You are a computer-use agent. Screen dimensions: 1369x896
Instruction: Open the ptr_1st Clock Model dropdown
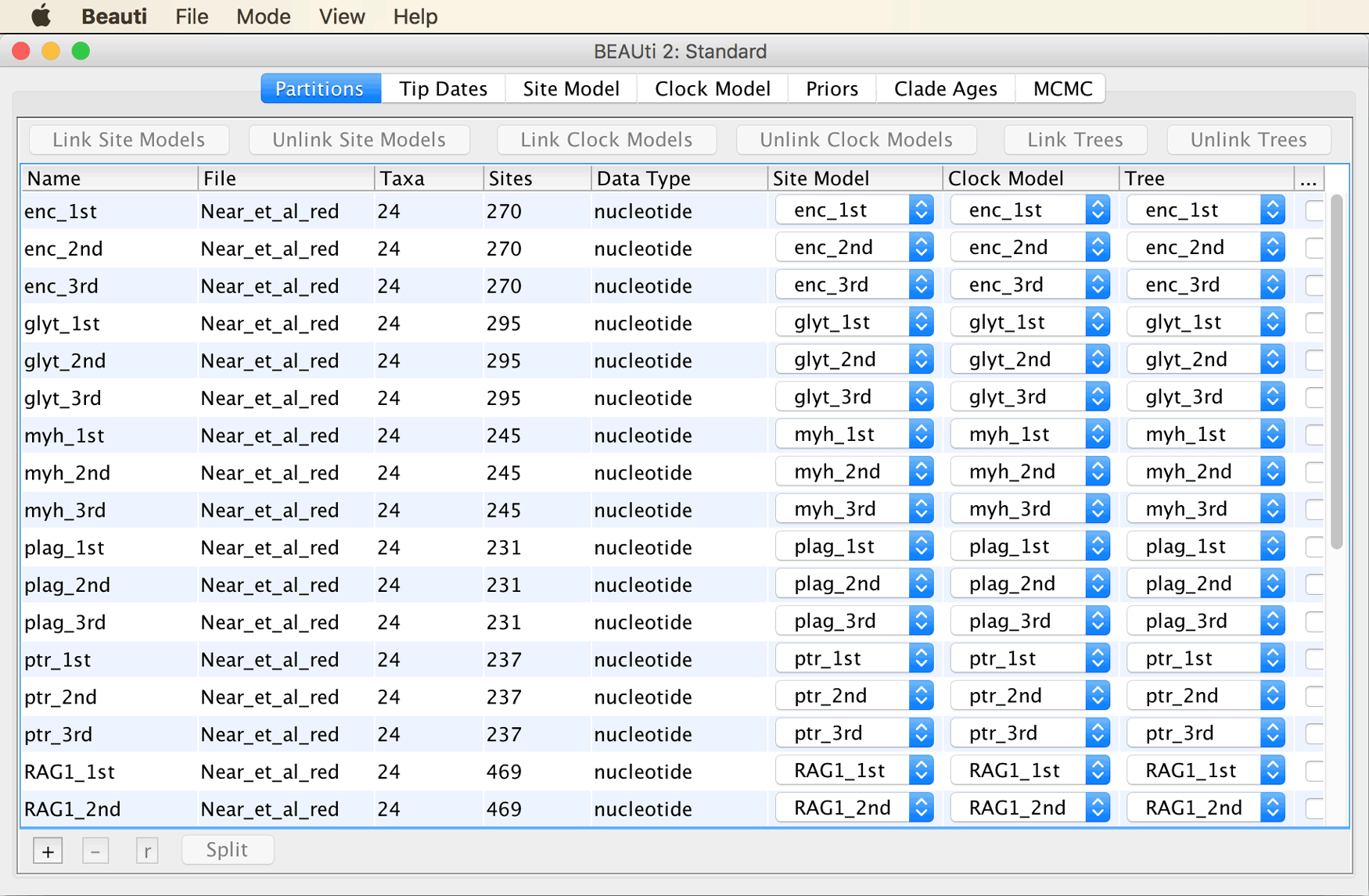(x=1029, y=659)
